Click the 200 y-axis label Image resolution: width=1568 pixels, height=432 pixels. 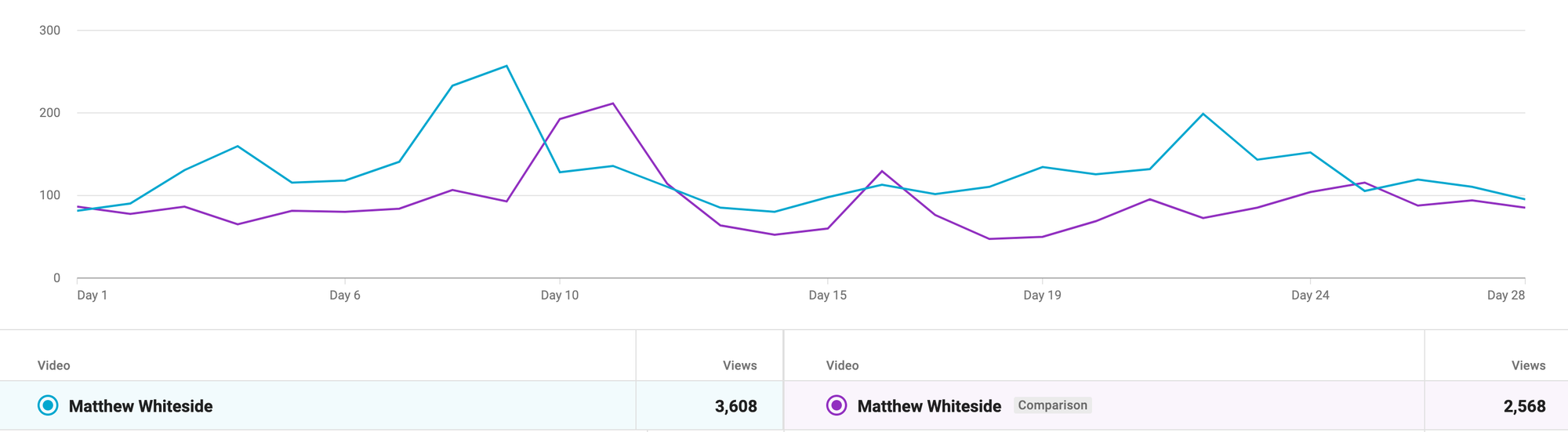tap(49, 113)
